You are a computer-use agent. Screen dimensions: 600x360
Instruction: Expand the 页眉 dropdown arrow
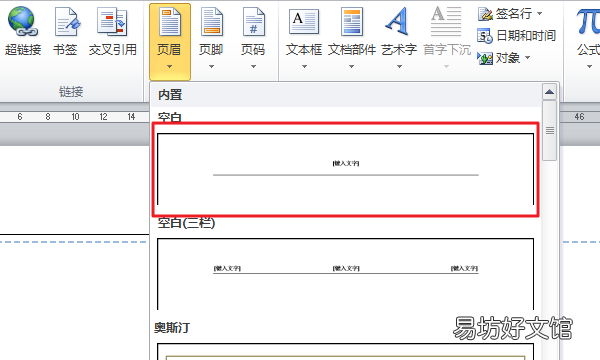coord(170,67)
